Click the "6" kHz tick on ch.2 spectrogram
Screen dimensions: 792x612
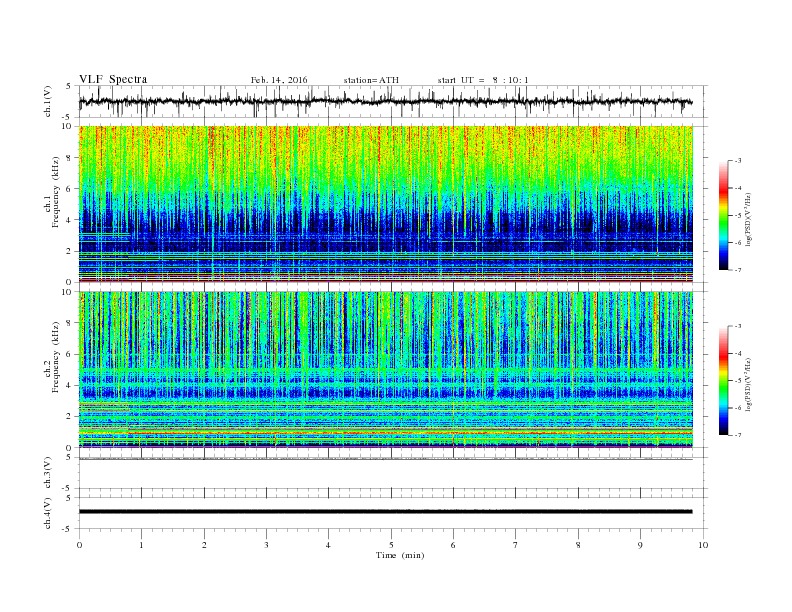70,354
